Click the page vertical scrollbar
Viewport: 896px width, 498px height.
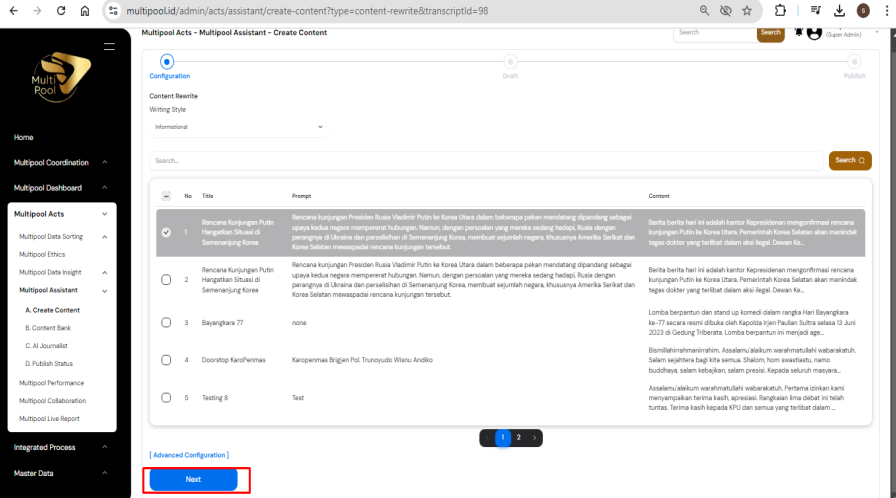891,263
